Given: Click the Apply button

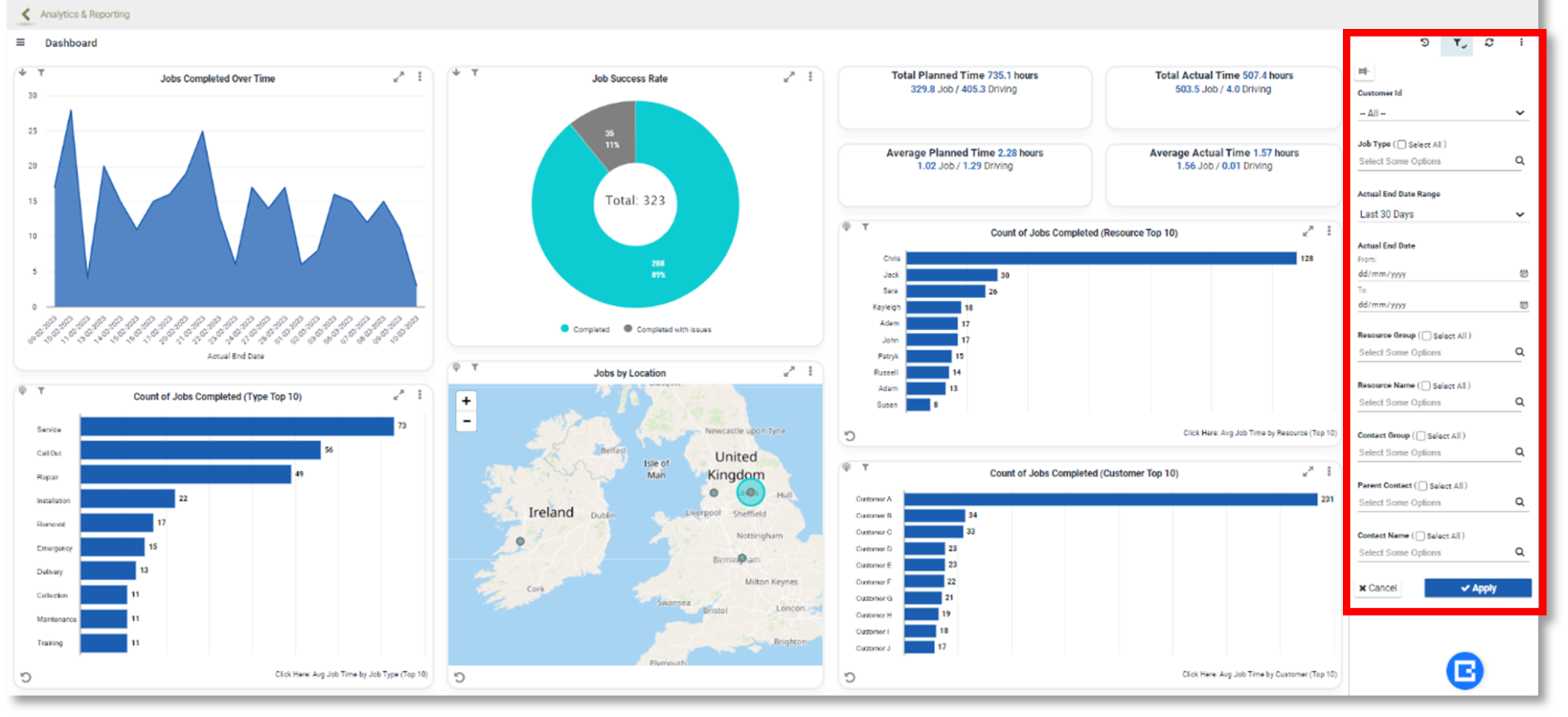Looking at the screenshot, I should point(1477,588).
